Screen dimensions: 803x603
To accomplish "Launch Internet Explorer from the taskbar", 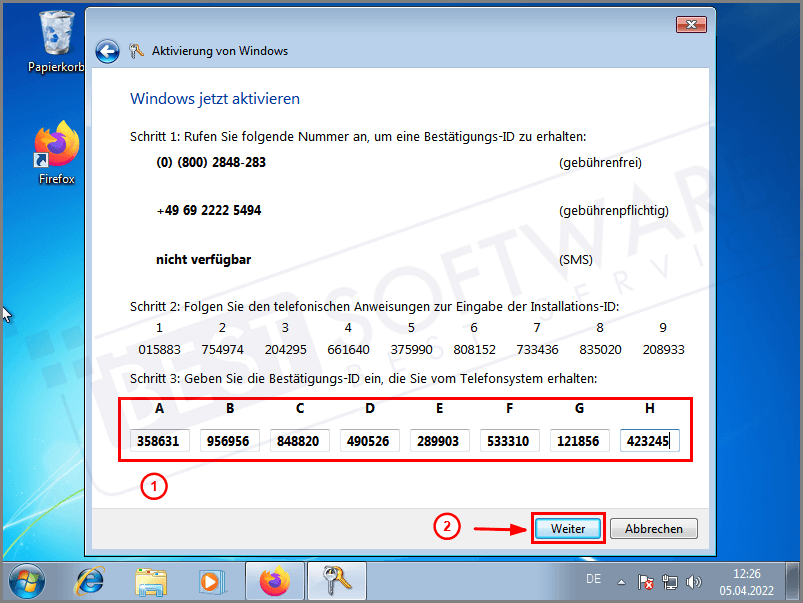I will tap(89, 581).
